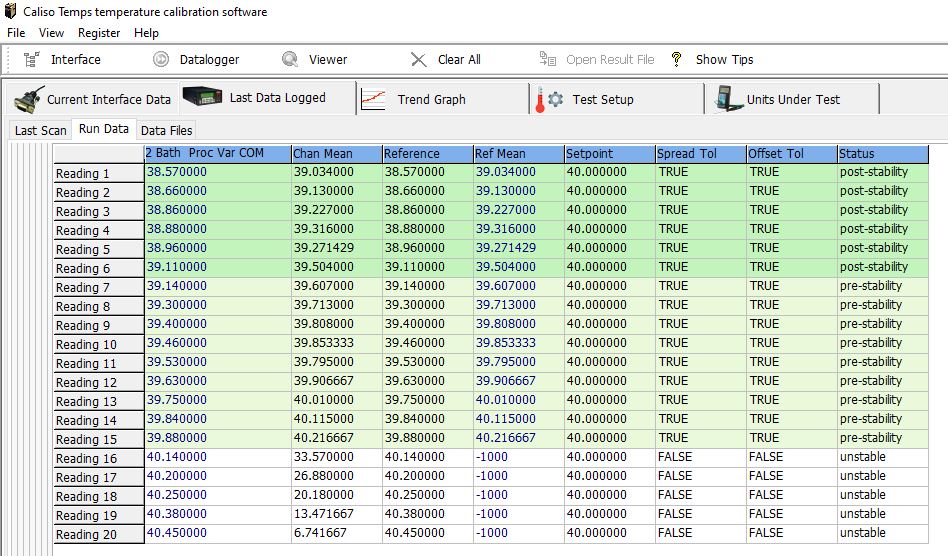Click the Open Result File icon
The width and height of the screenshot is (948, 556).
click(x=548, y=59)
